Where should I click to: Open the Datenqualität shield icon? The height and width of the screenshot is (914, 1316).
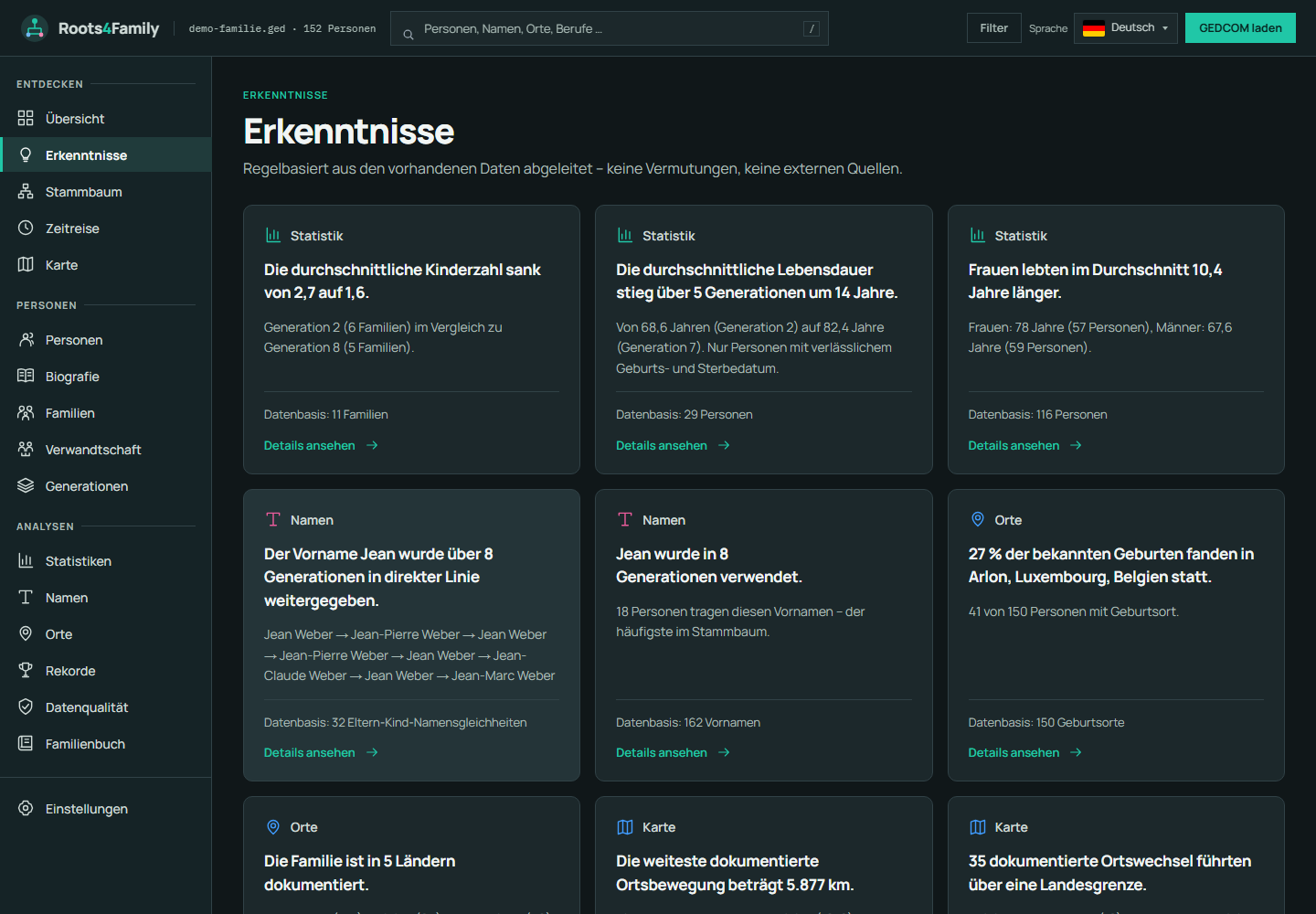(x=26, y=707)
